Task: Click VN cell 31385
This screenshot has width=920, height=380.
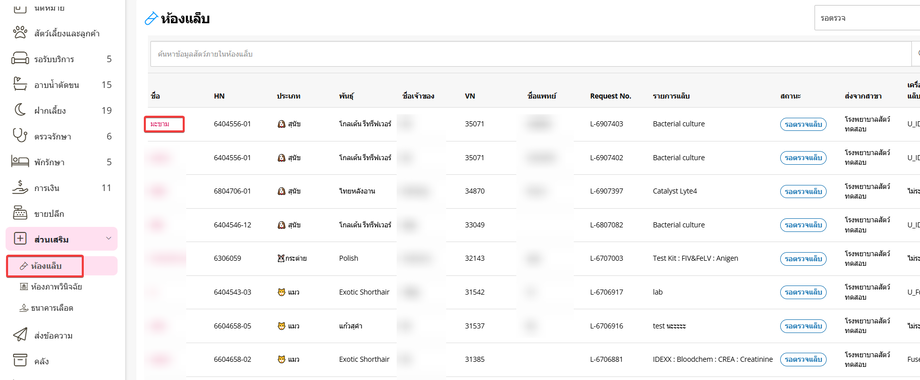Action: 475,359
